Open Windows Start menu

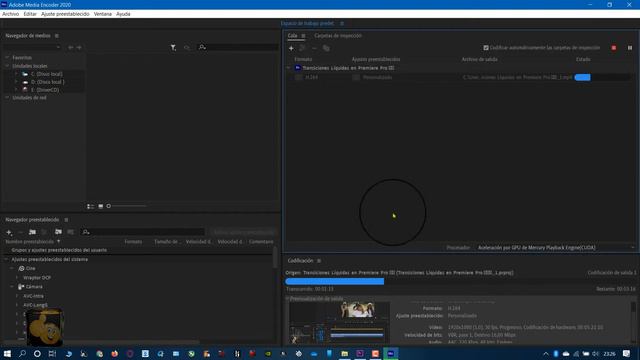7,353
